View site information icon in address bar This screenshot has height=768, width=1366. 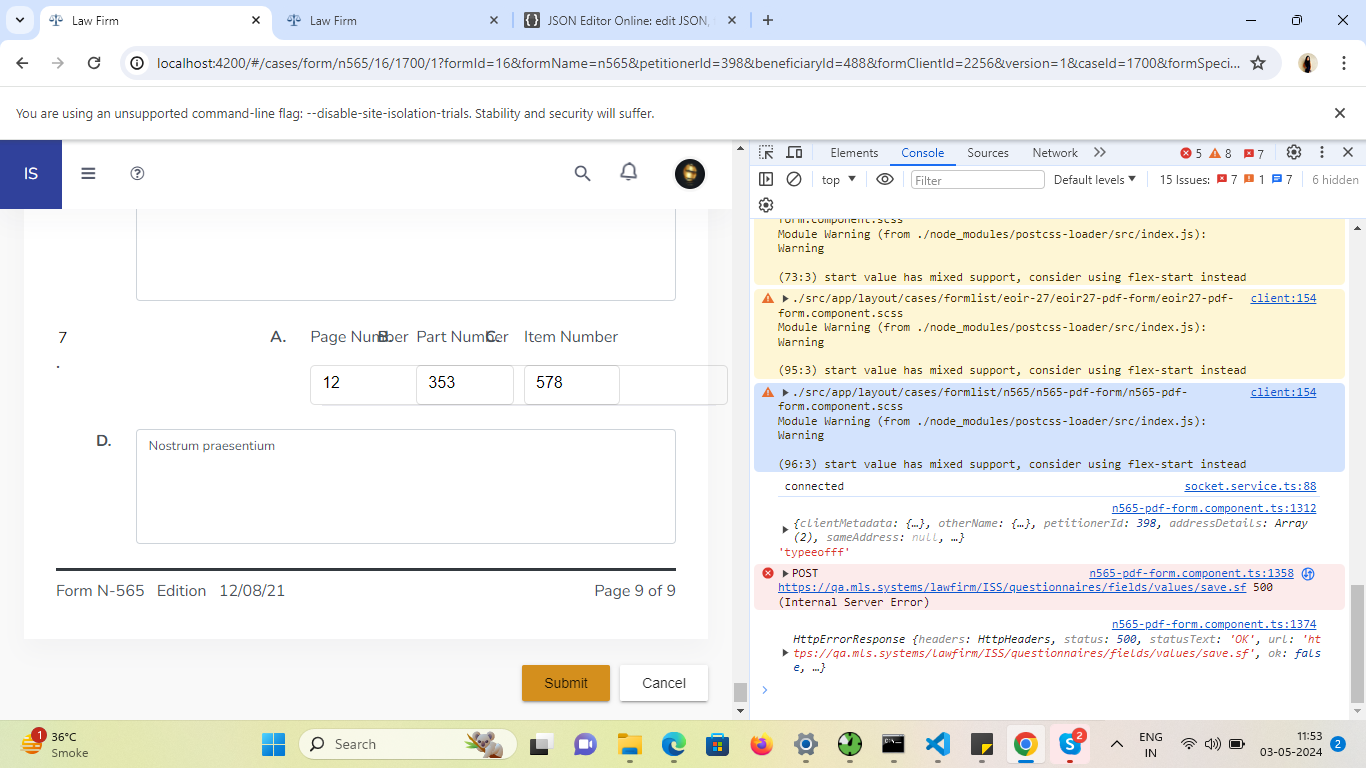tap(138, 63)
